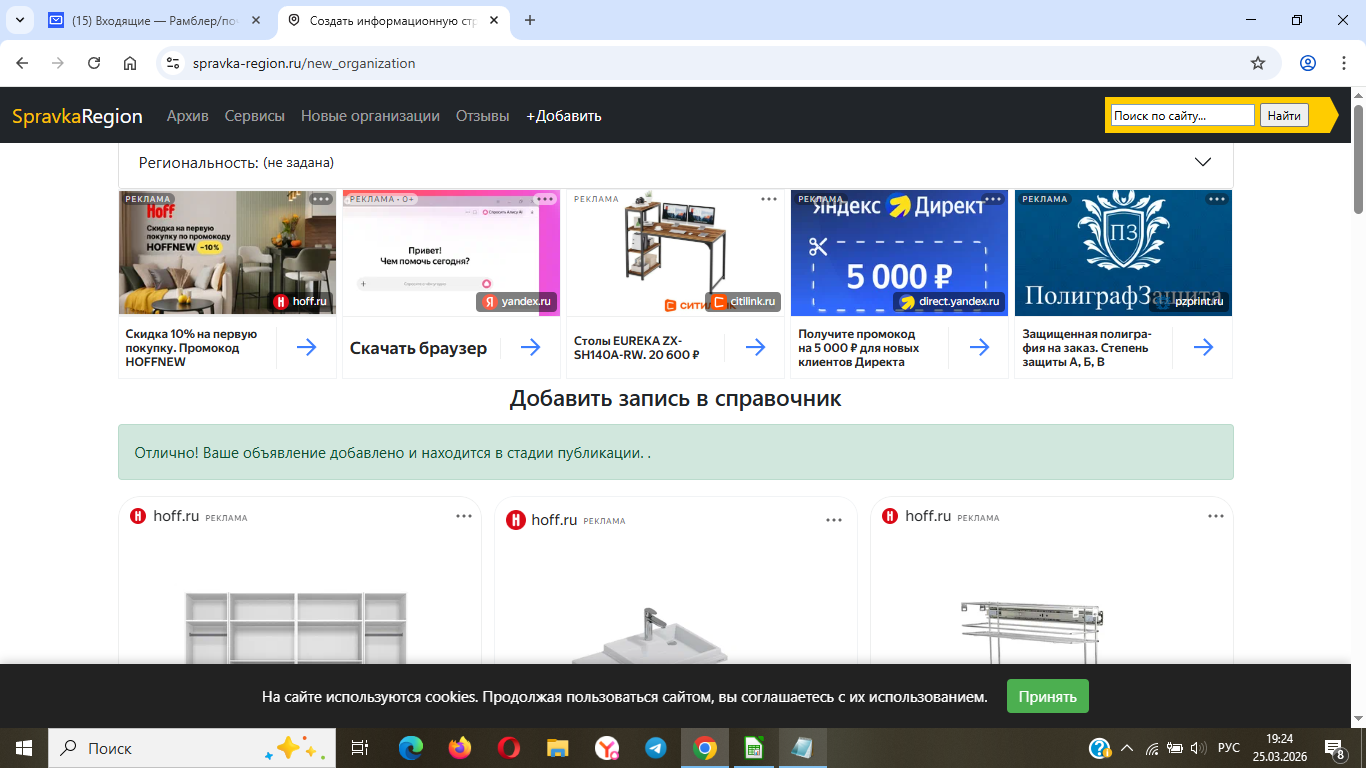The width and height of the screenshot is (1366, 768).
Task: Open the Chrome tab search dropdown
Action: pyautogui.click(x=19, y=20)
